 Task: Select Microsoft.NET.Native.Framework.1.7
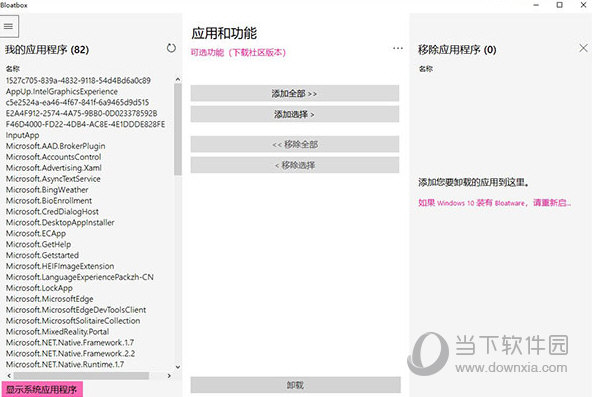pos(70,343)
